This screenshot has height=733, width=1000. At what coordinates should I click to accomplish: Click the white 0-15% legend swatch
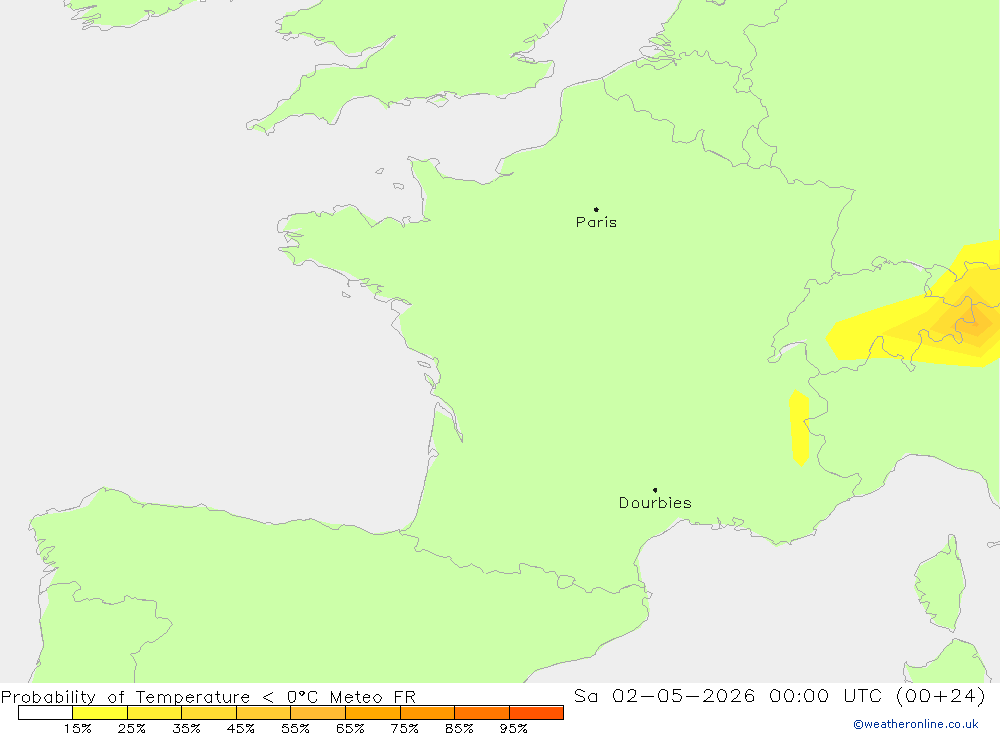(45, 713)
